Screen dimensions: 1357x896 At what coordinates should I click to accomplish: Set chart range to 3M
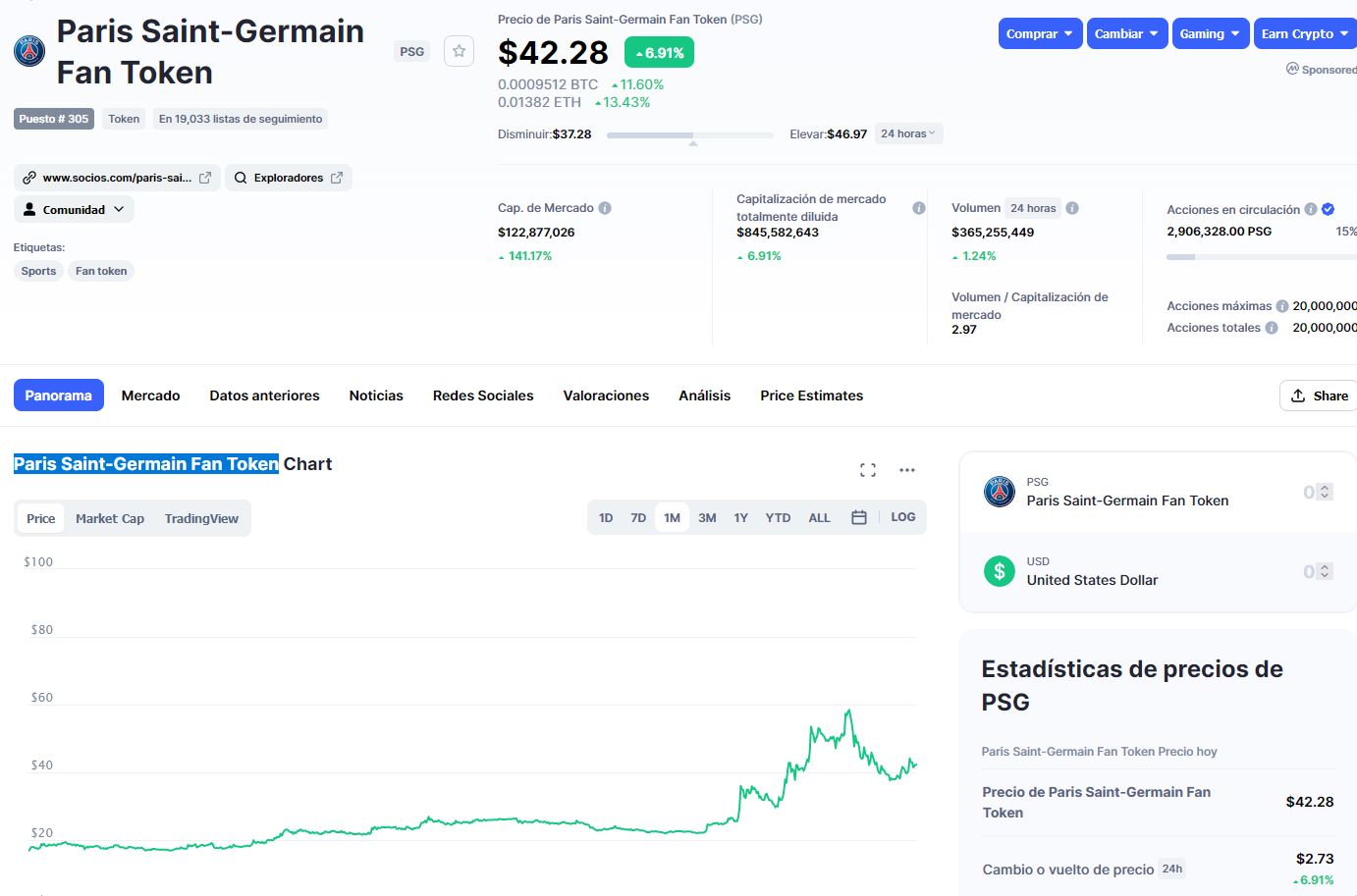[707, 517]
